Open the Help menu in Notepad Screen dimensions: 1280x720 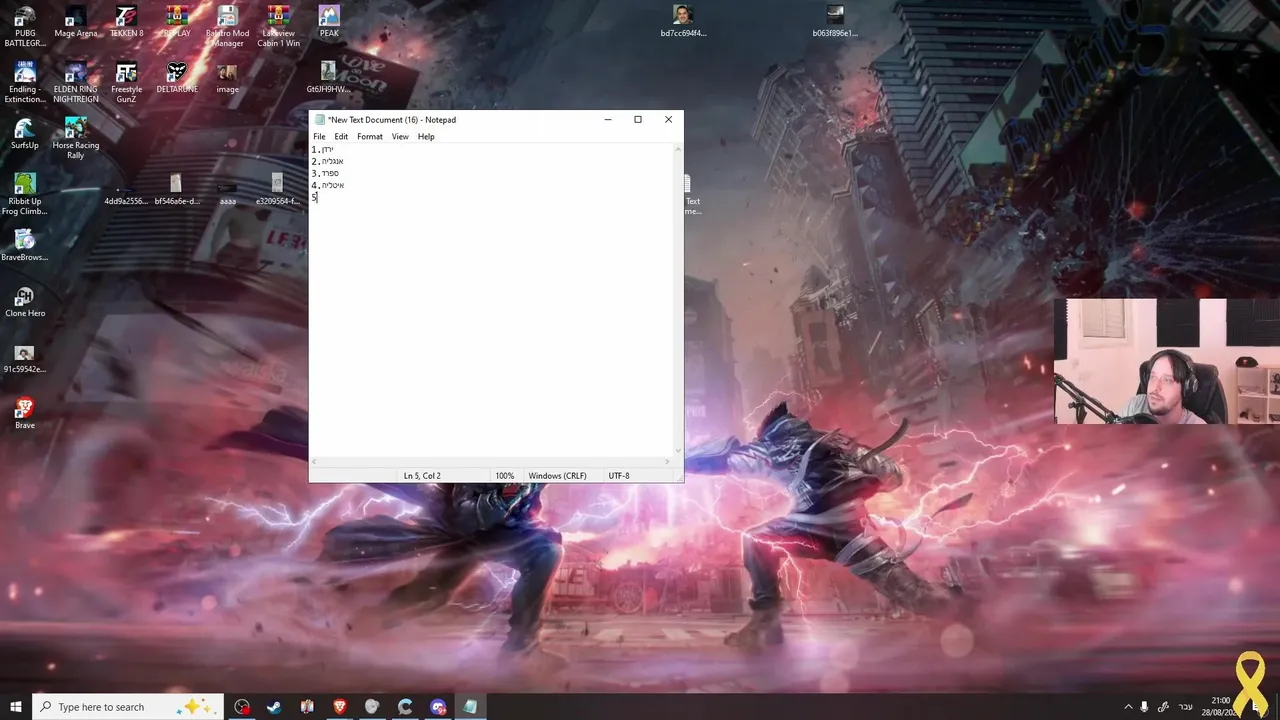coord(426,136)
